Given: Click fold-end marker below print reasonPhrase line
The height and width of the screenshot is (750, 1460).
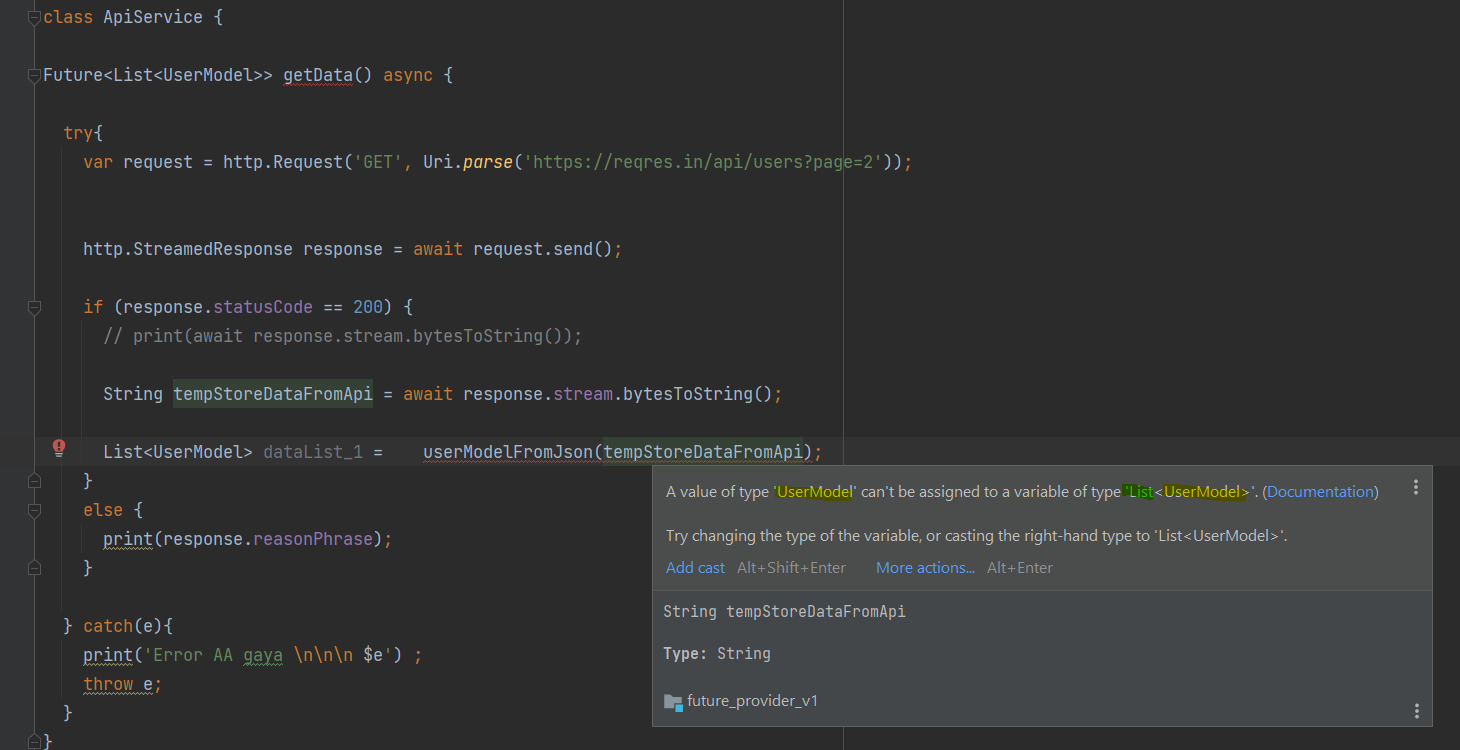Looking at the screenshot, I should (34, 568).
